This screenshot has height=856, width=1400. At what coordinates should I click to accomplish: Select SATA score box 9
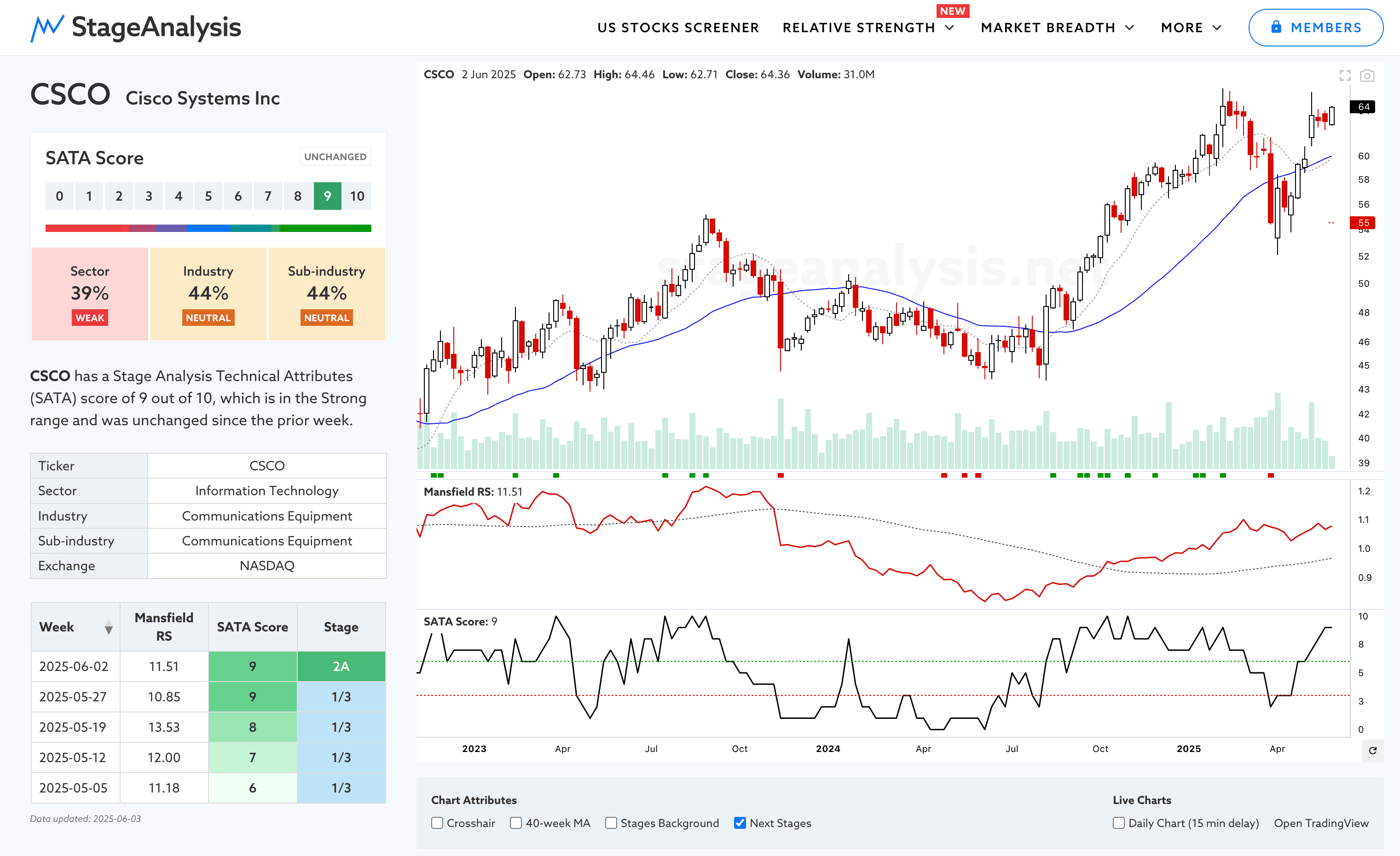(x=327, y=196)
